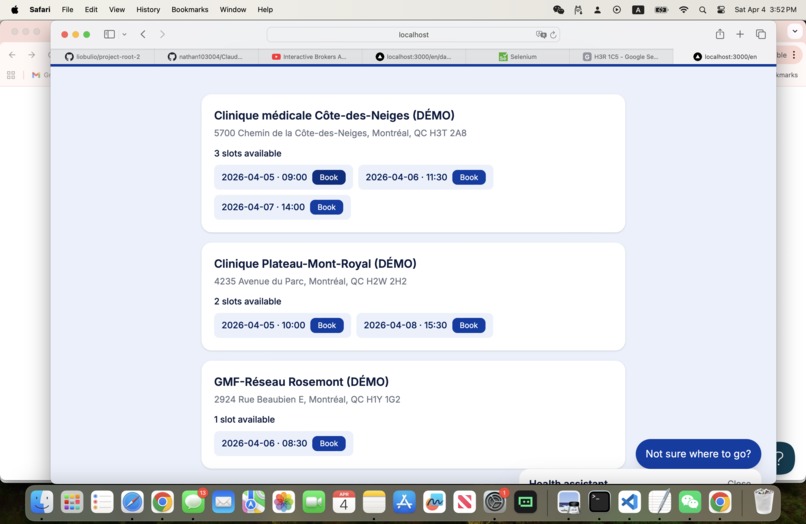Open Chrome's three-dot menu in background window
806x524 pixels.
(x=794, y=55)
